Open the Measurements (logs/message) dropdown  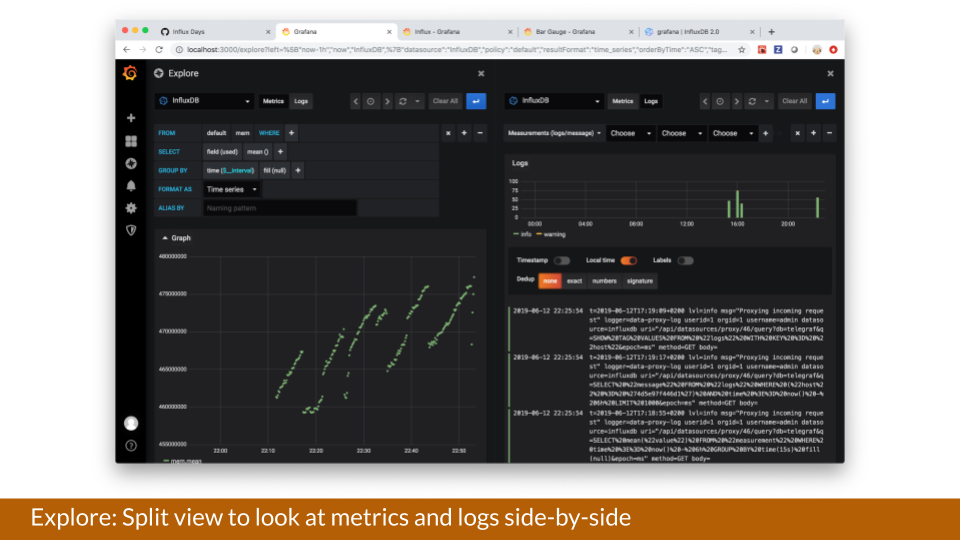[555, 133]
